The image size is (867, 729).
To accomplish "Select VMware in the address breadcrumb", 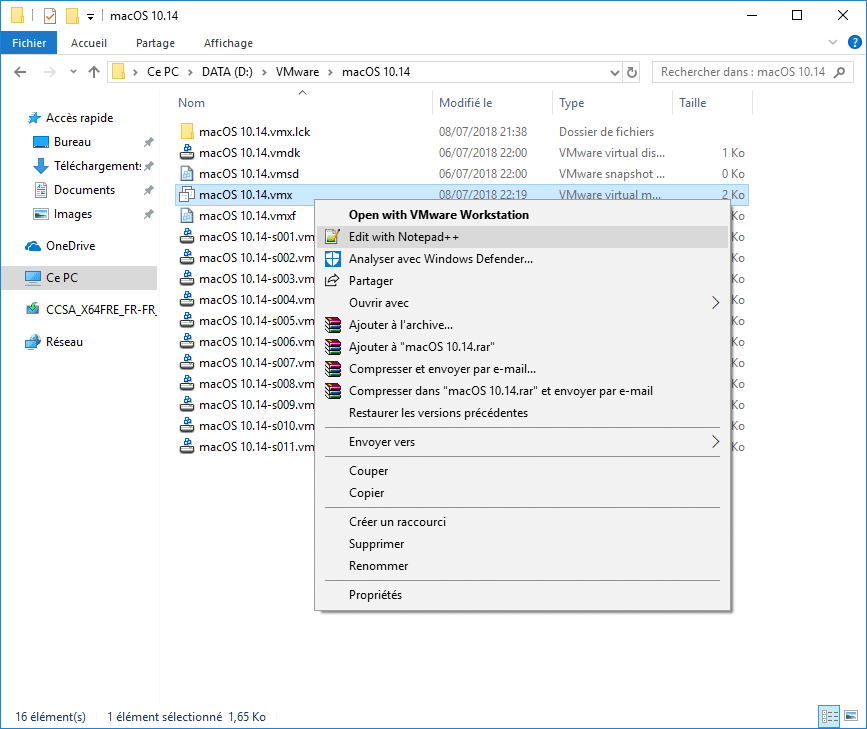I will 297,72.
